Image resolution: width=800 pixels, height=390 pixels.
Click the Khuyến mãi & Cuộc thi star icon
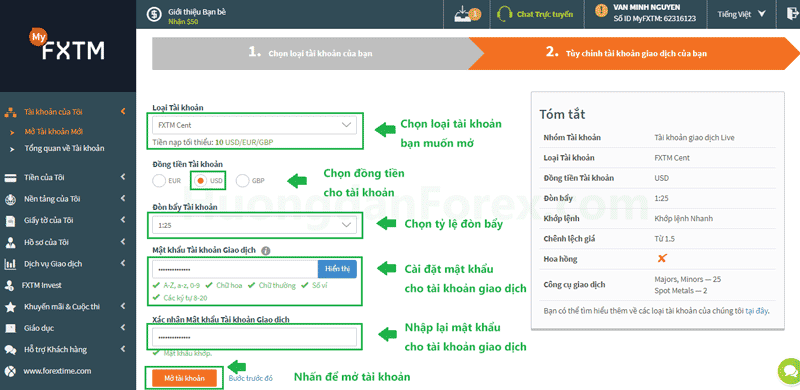10,307
